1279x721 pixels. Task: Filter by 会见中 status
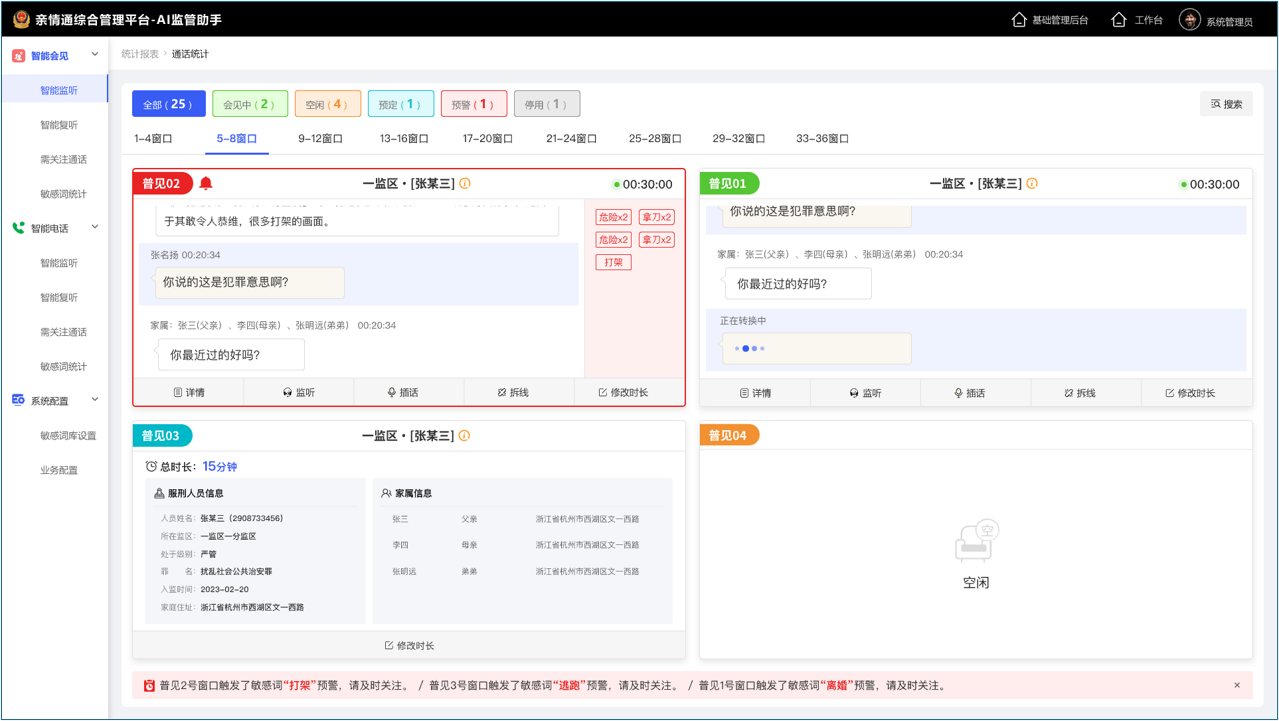coord(250,104)
